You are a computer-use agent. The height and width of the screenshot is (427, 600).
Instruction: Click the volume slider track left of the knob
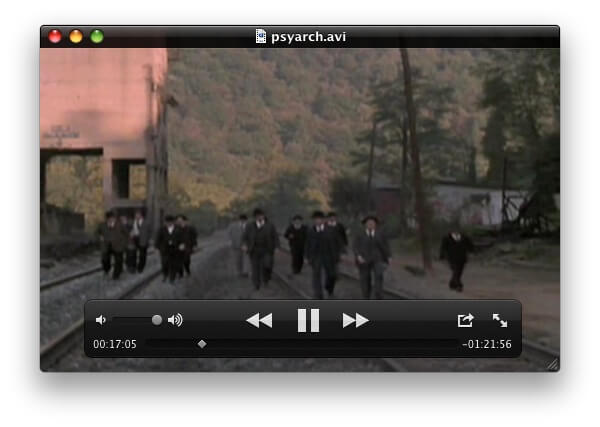130,320
